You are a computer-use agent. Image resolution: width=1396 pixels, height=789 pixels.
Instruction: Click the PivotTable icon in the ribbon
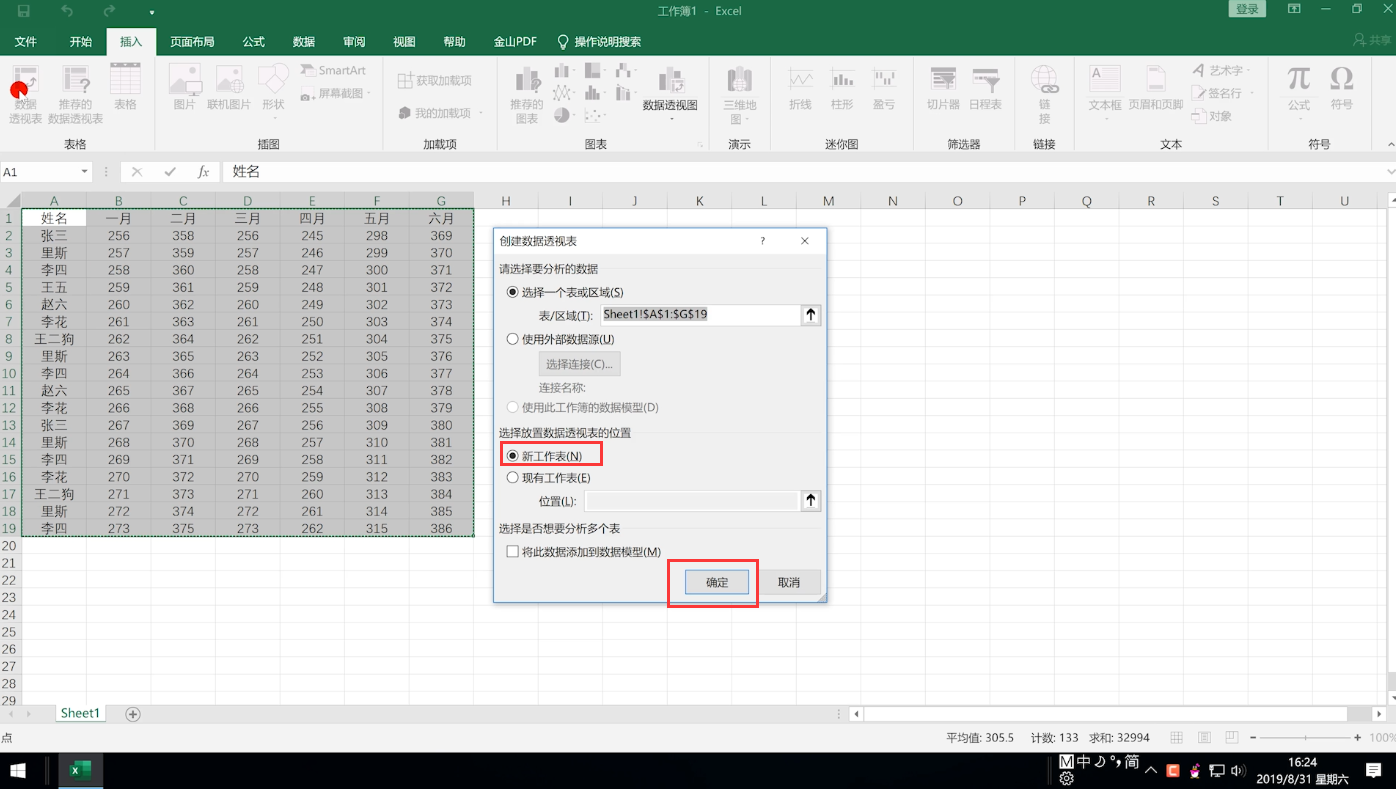click(25, 95)
